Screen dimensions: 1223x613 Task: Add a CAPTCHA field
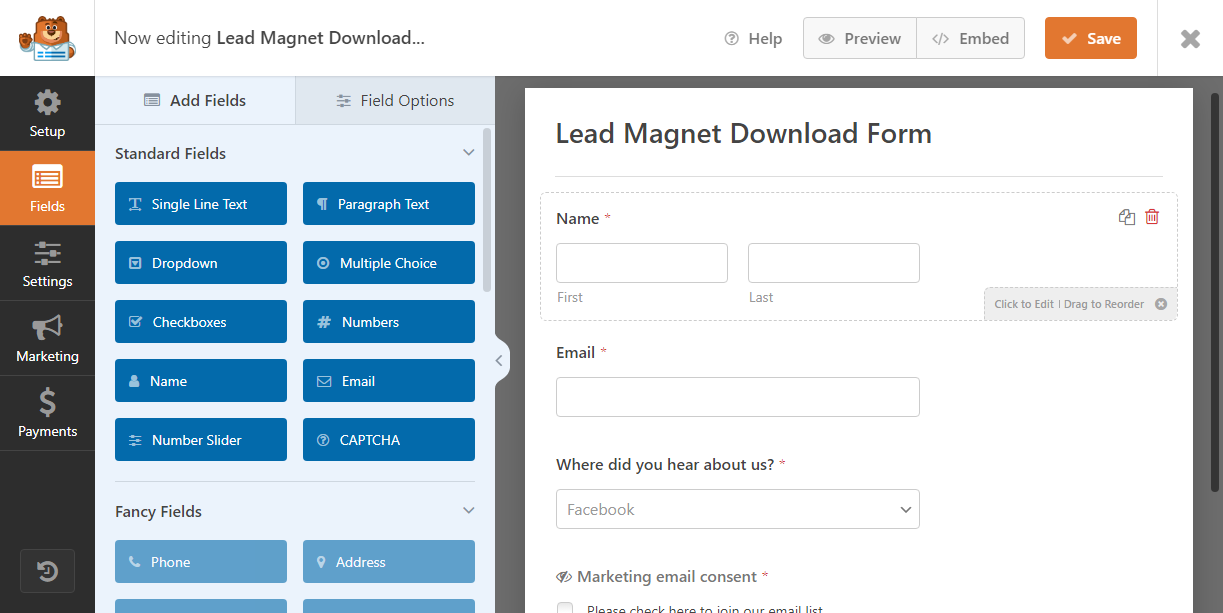click(x=389, y=440)
